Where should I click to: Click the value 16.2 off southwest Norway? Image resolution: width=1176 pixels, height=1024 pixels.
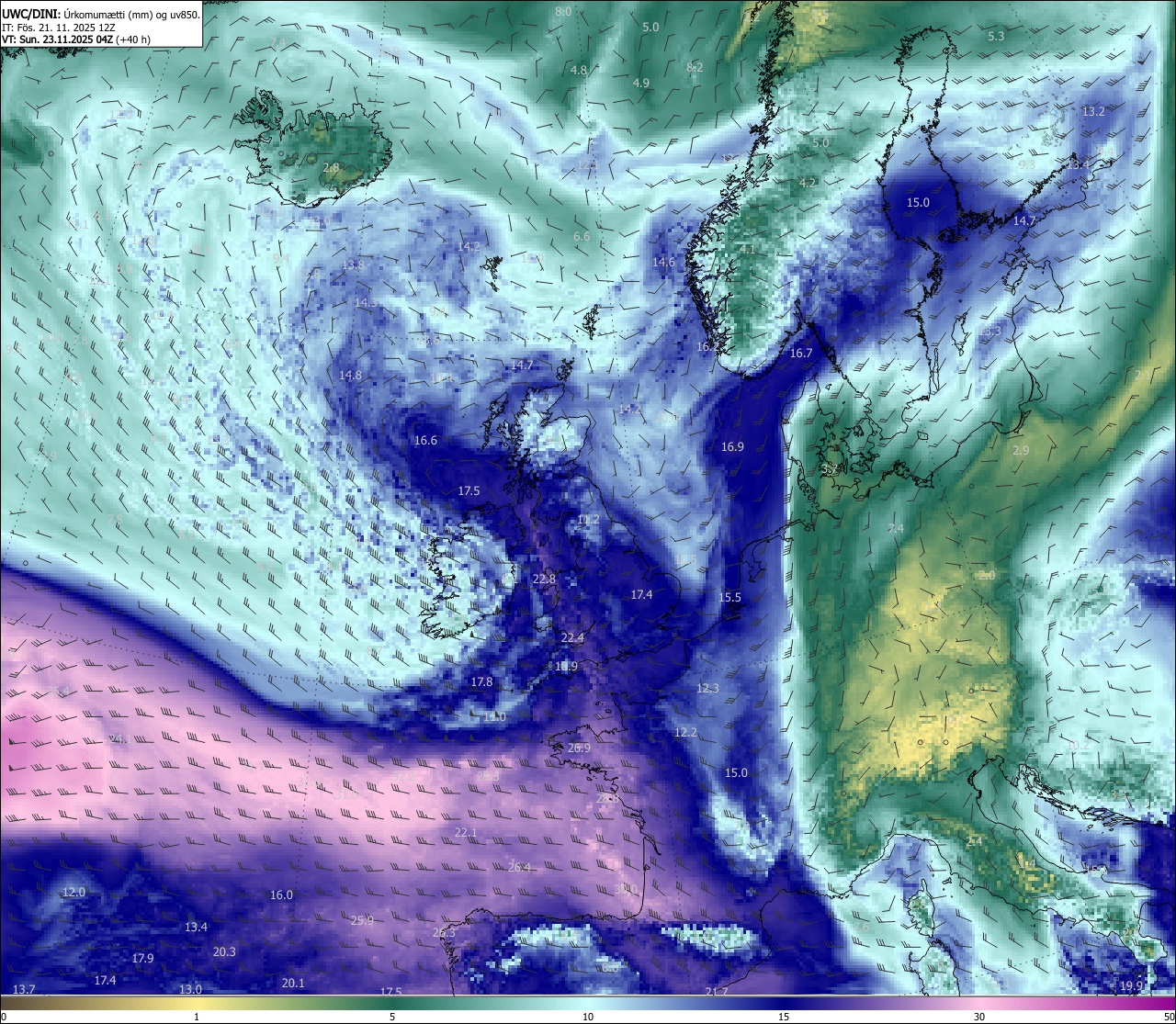tap(707, 347)
